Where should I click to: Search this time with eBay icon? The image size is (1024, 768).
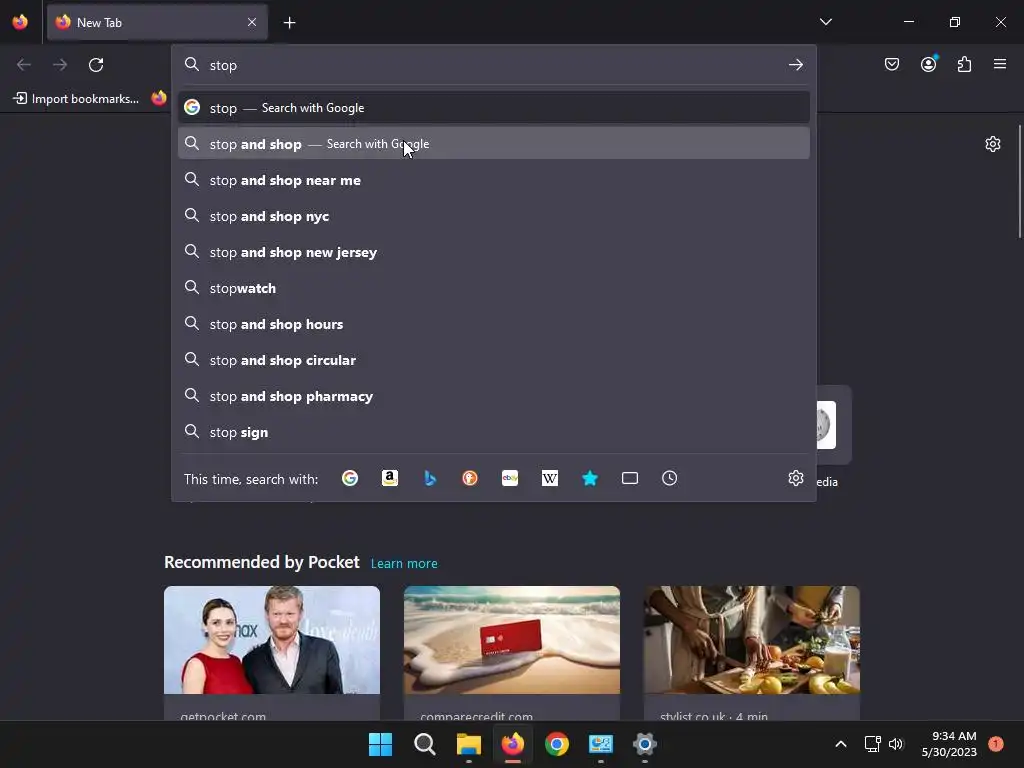[510, 479]
